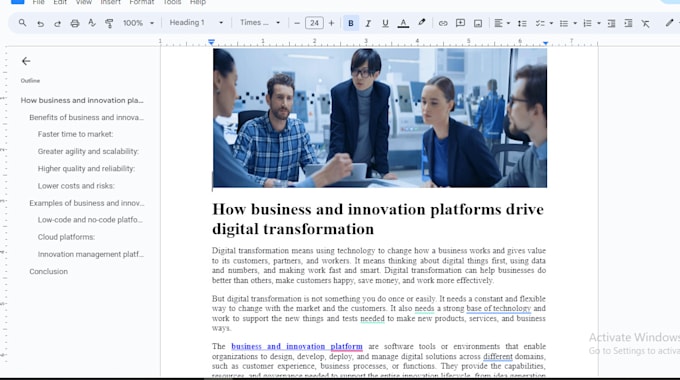Viewport: 680px width, 380px height.
Task: Insert a numbered list
Action: (587, 23)
